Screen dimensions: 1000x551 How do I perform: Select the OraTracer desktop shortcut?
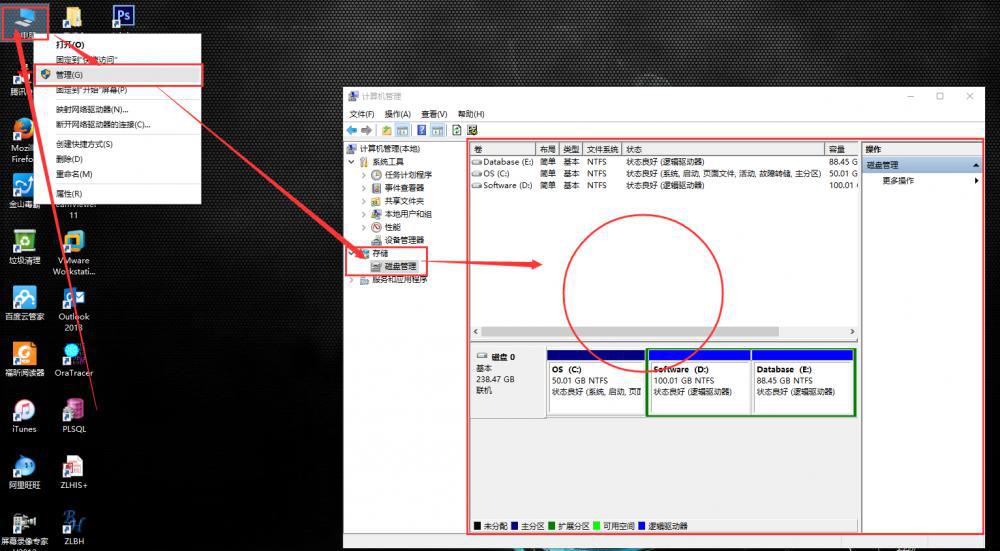pos(74,360)
